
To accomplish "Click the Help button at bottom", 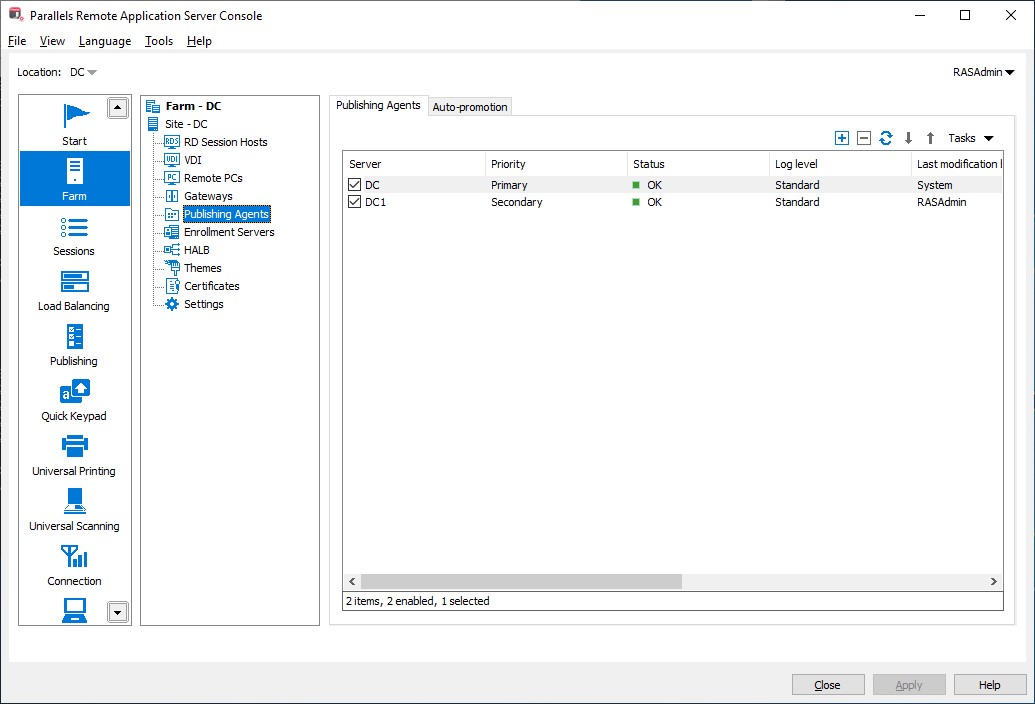I will pos(989,685).
